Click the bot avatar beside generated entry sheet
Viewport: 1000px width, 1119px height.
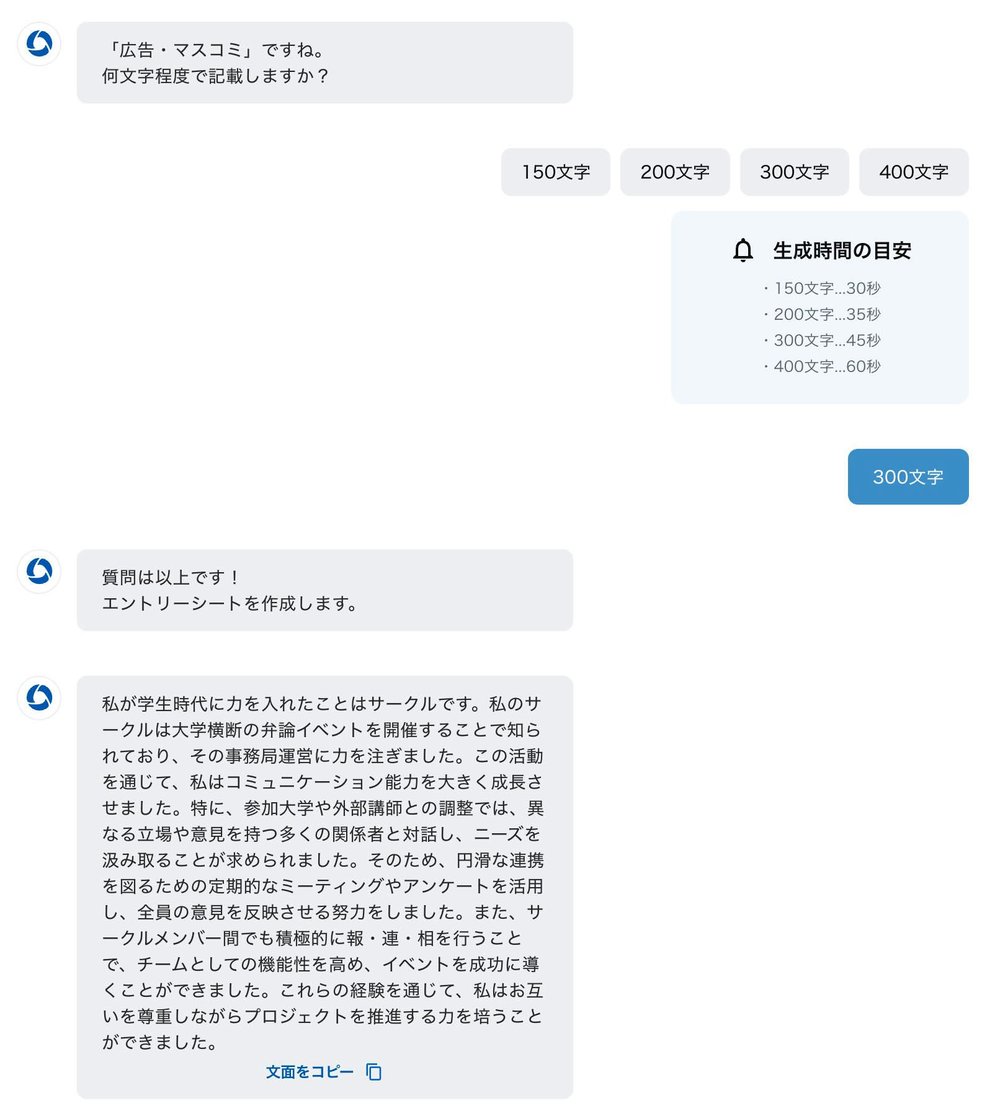pyautogui.click(x=39, y=697)
